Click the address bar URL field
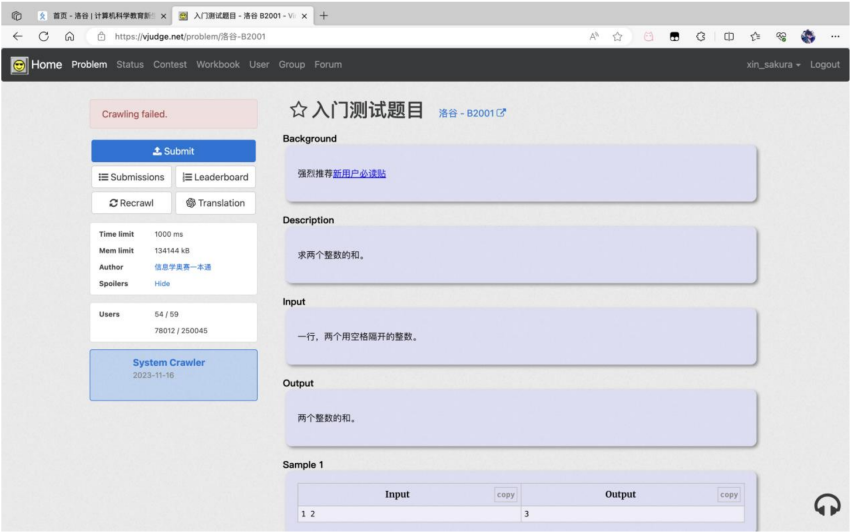Screen dimensions: 850x532 coord(347,36)
